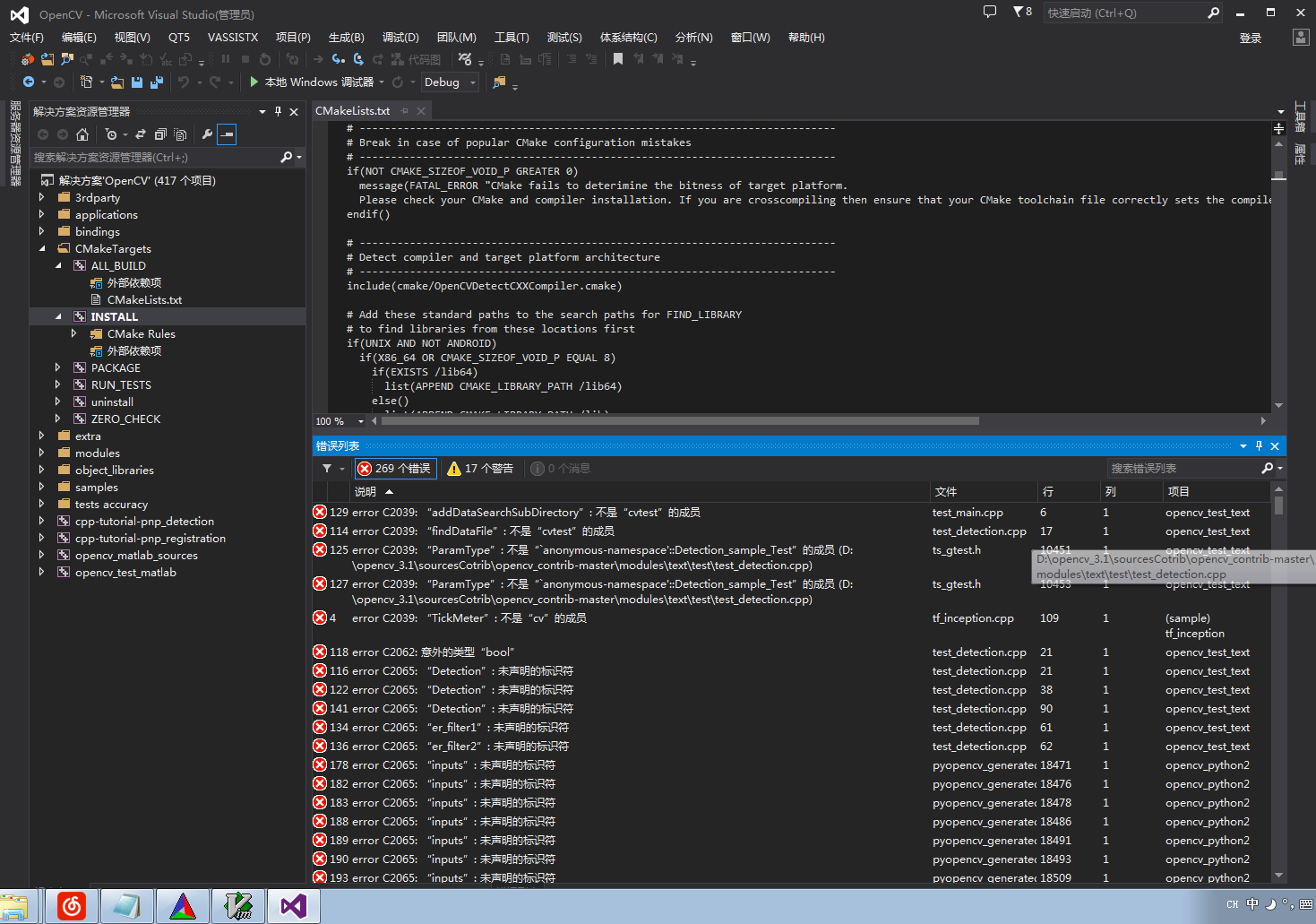Click the first toolbar icon with red tomato
Image resolution: width=1316 pixels, height=924 pixels.
[x=28, y=59]
